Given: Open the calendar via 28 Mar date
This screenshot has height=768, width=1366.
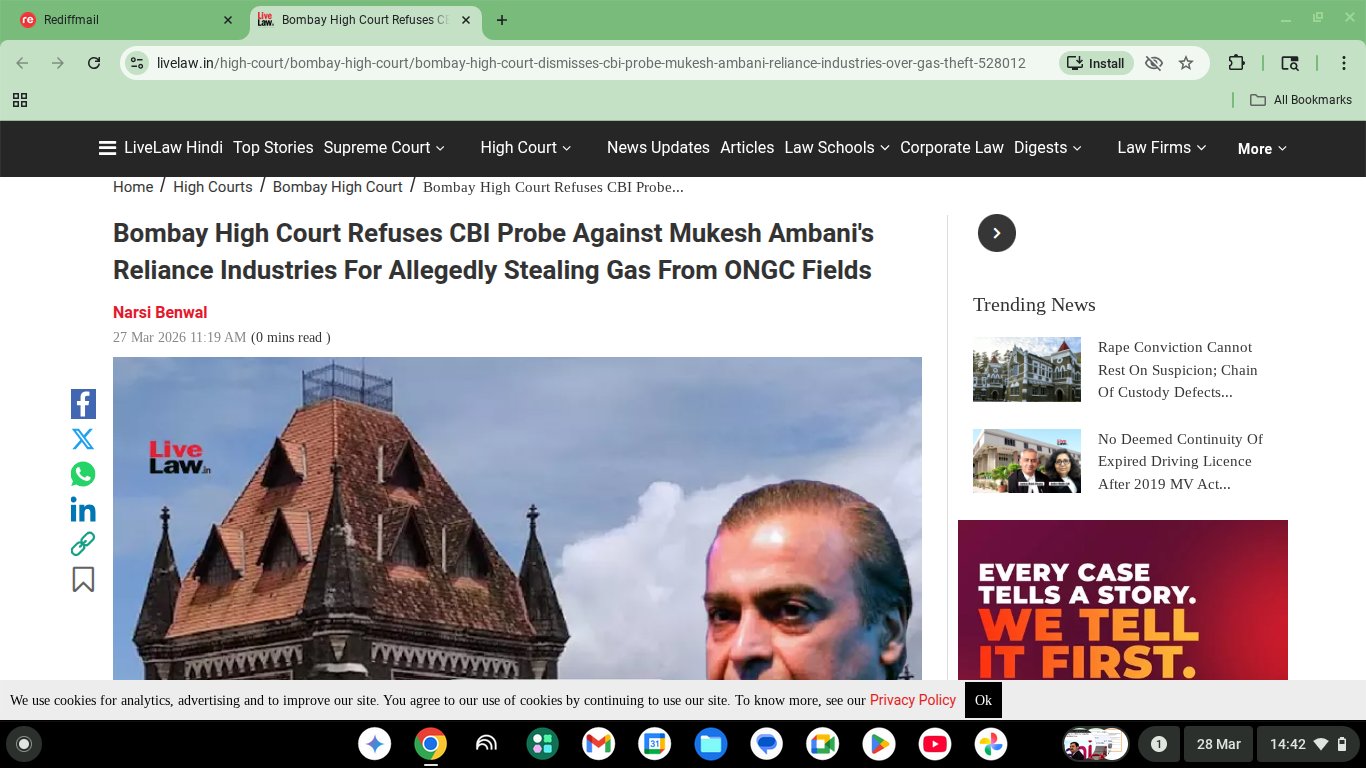Looking at the screenshot, I should coord(1218,744).
